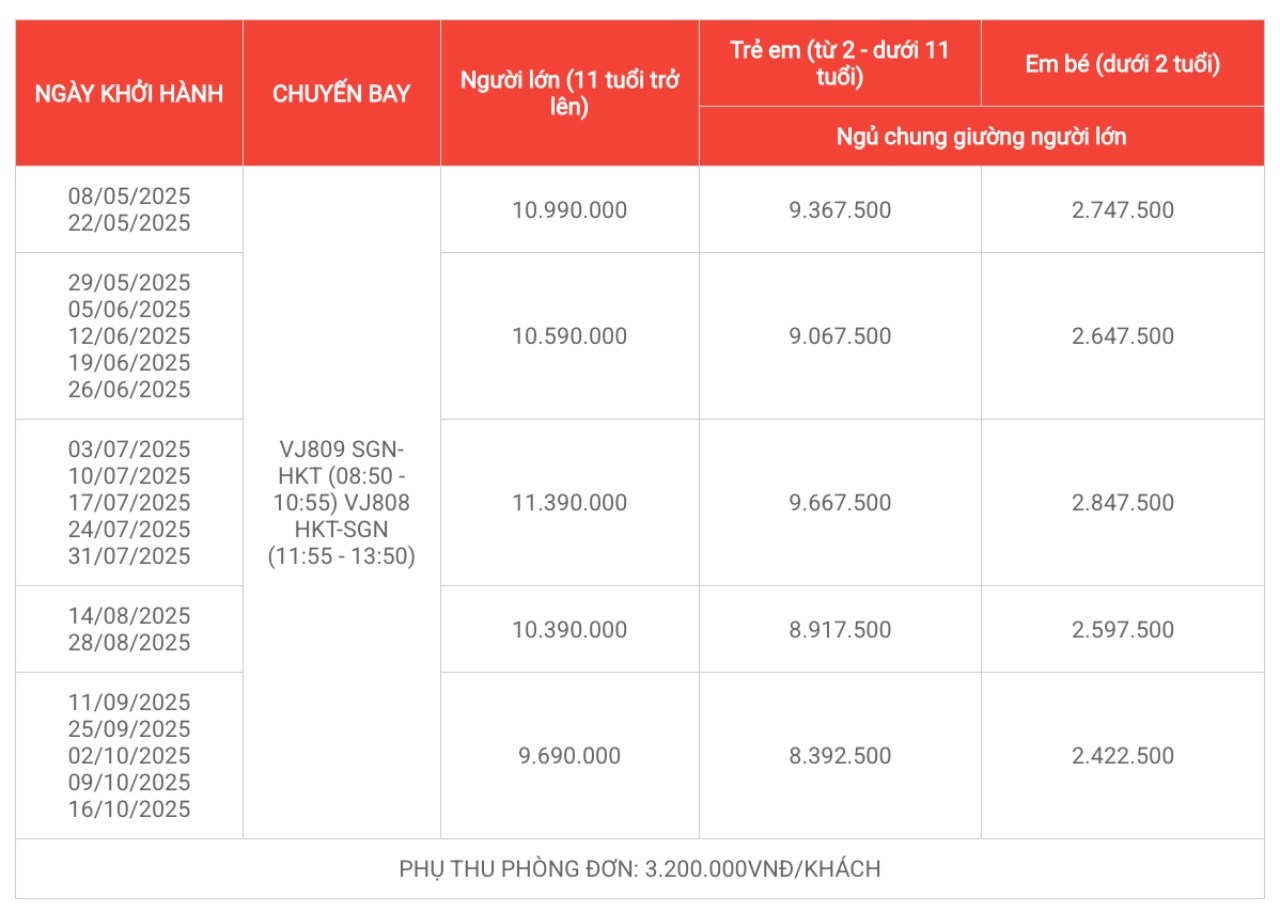Image resolution: width=1280 pixels, height=912 pixels.
Task: Click adult price 10.590.000
Action: tap(570, 336)
